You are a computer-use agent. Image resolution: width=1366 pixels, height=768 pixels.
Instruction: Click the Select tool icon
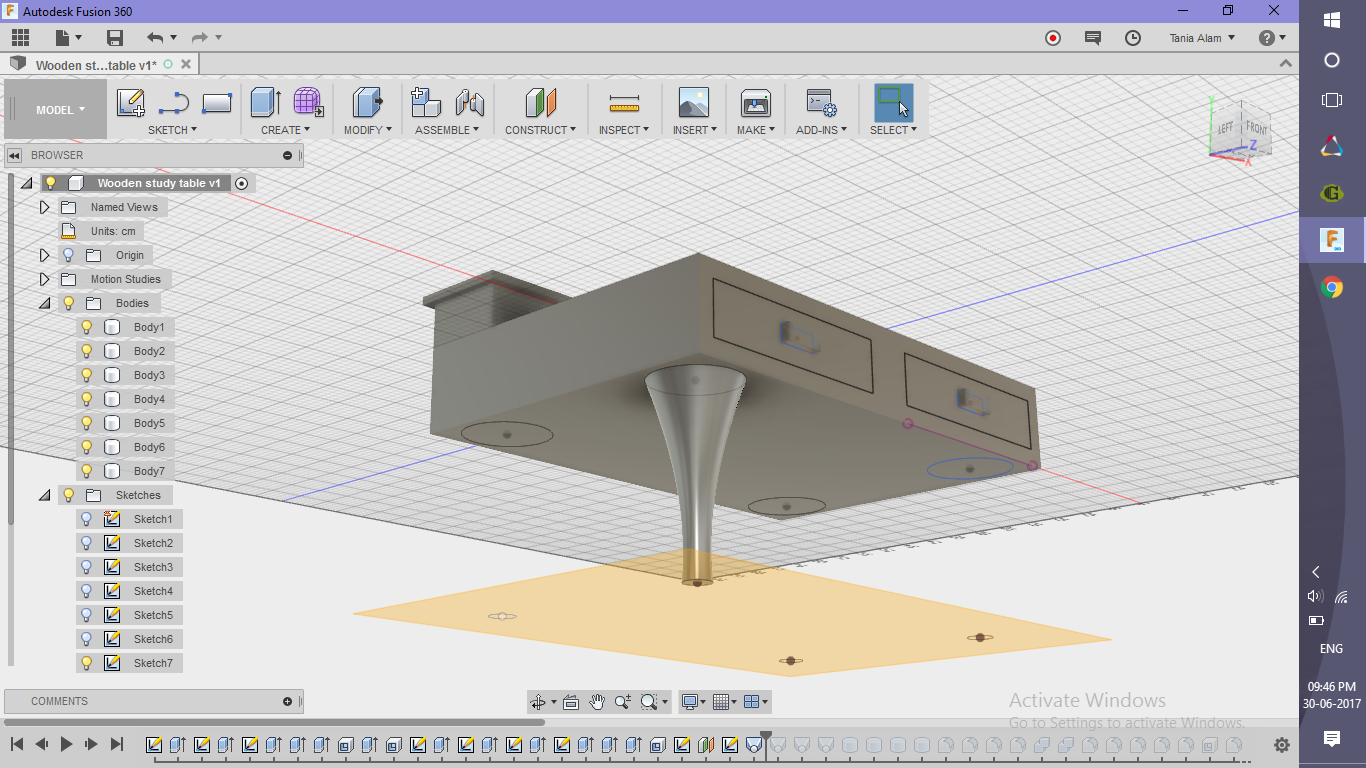tap(893, 103)
